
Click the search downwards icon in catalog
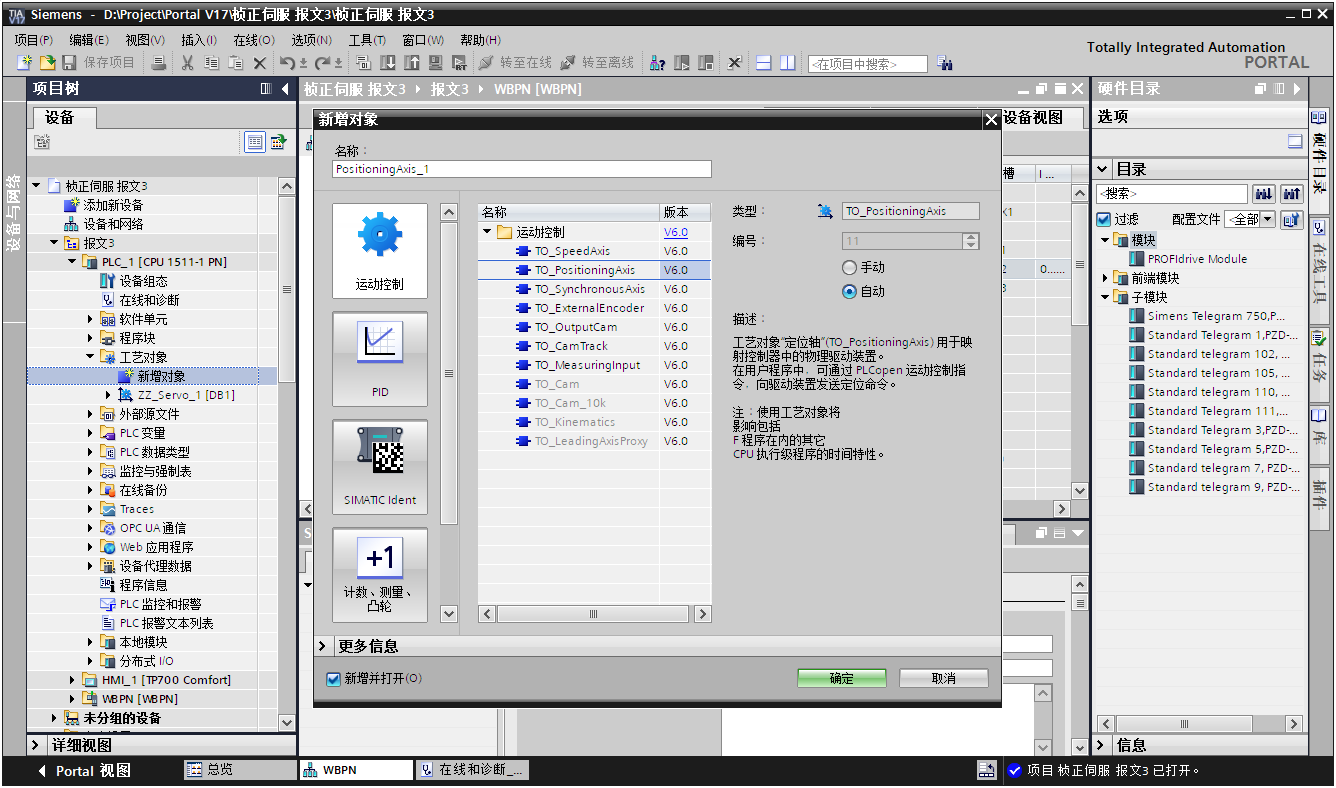[x=1263, y=193]
